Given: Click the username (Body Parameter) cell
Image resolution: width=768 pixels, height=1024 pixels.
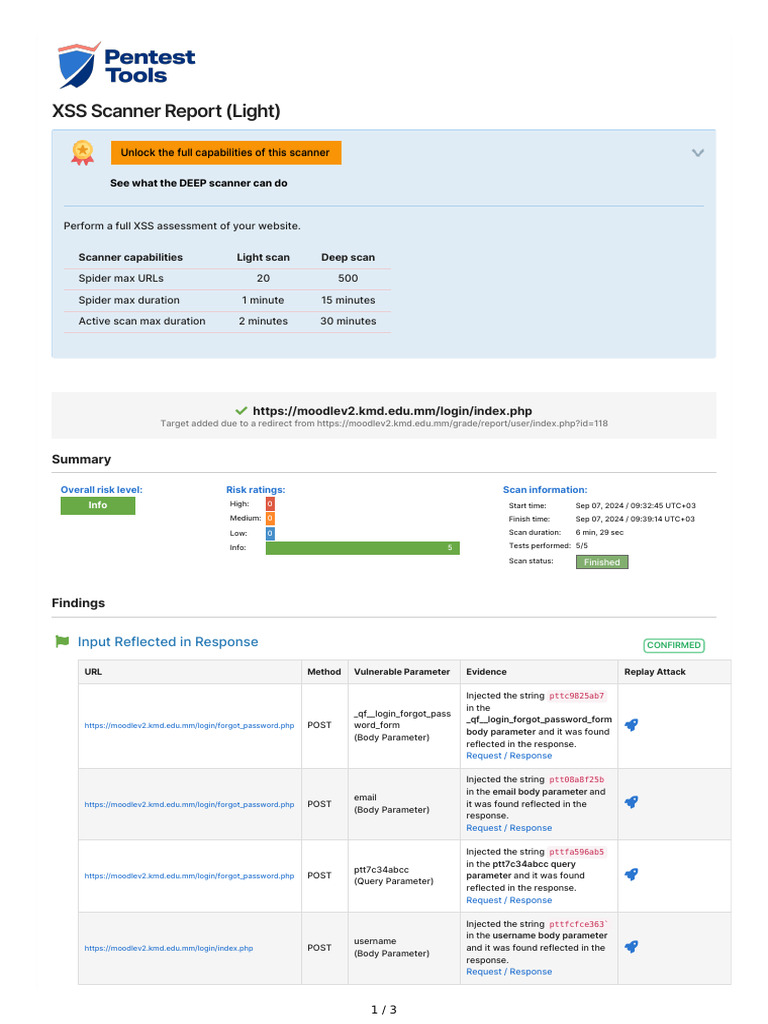Looking at the screenshot, I should [392, 948].
